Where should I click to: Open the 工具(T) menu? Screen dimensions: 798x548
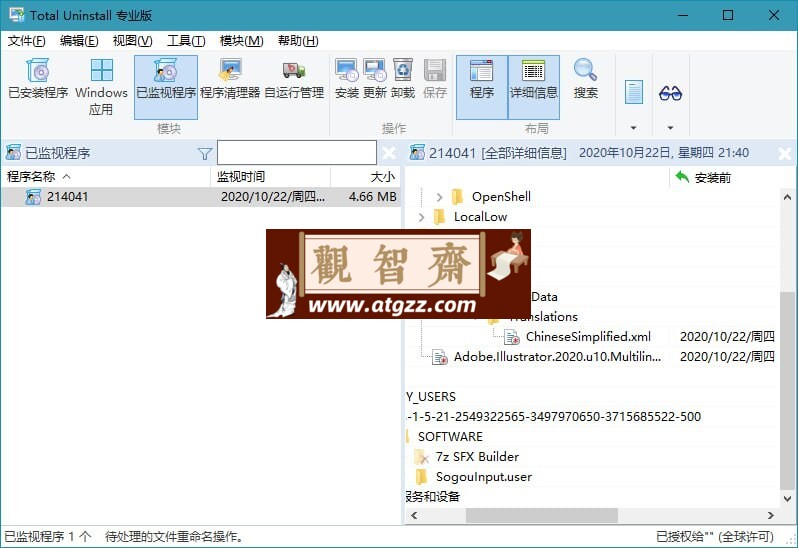pyautogui.click(x=186, y=41)
